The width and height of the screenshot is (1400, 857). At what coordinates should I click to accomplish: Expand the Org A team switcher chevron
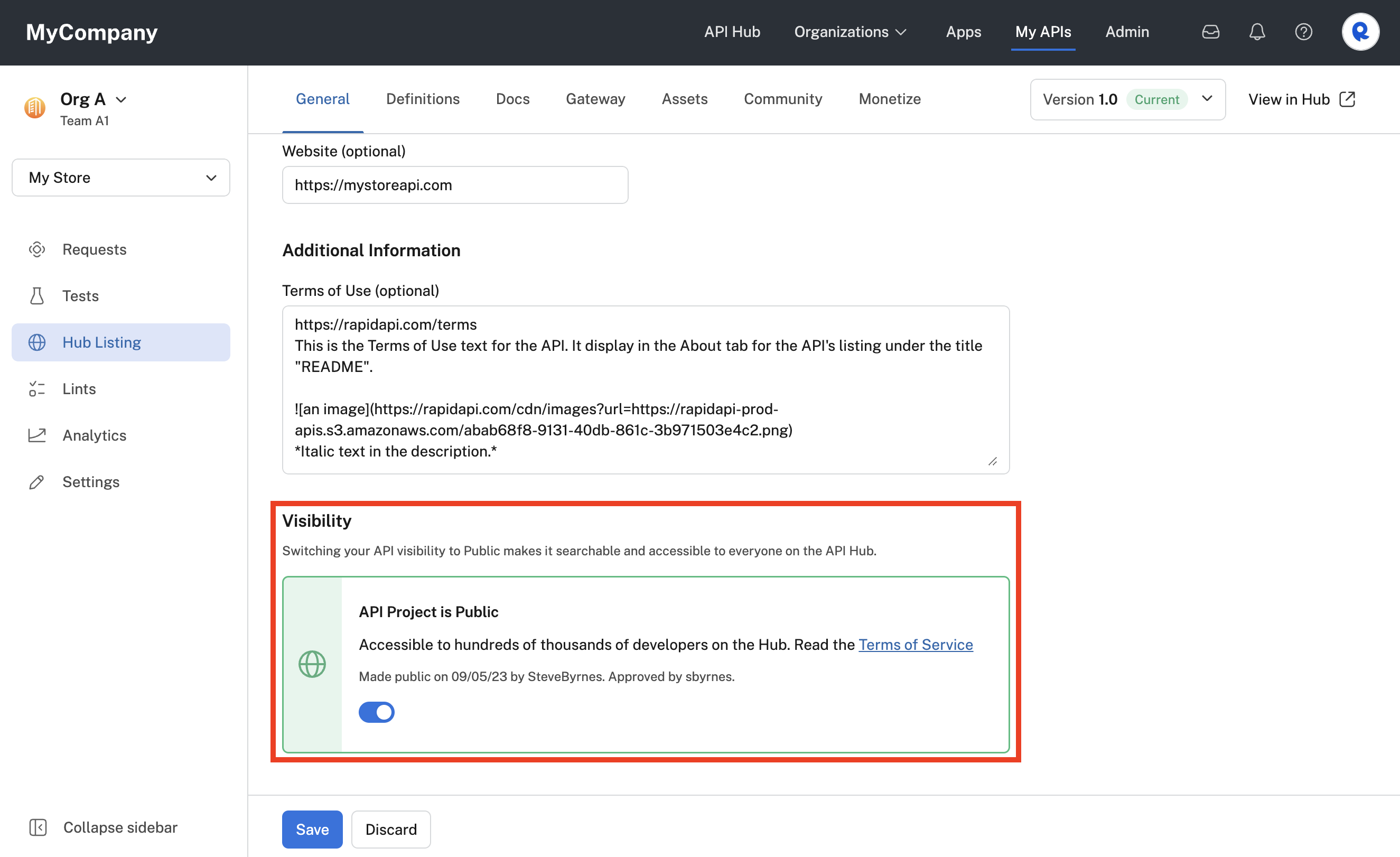121,99
